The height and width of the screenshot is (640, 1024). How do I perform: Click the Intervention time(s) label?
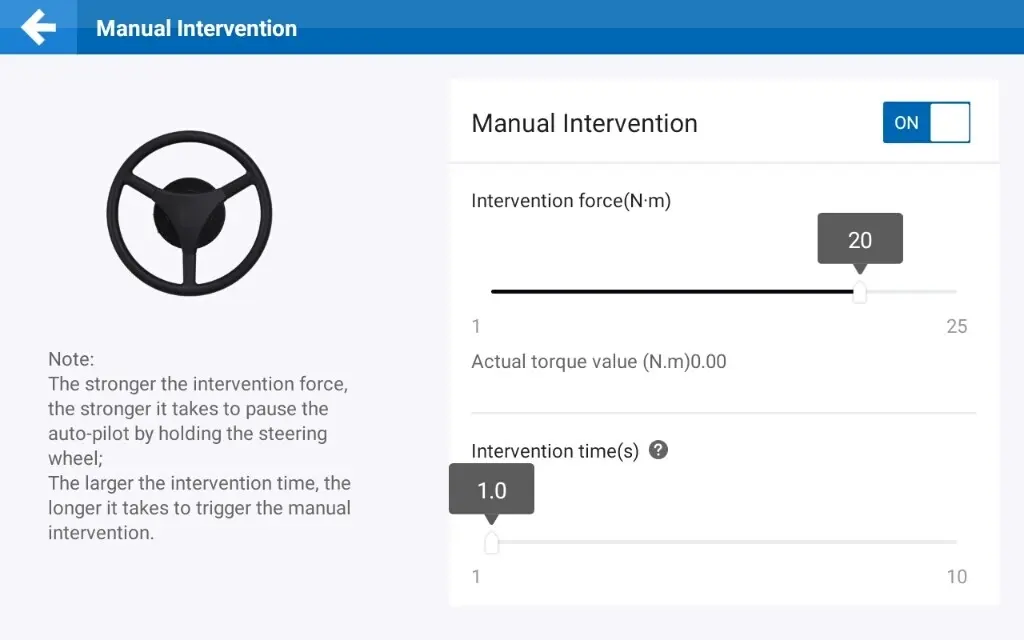[554, 451]
